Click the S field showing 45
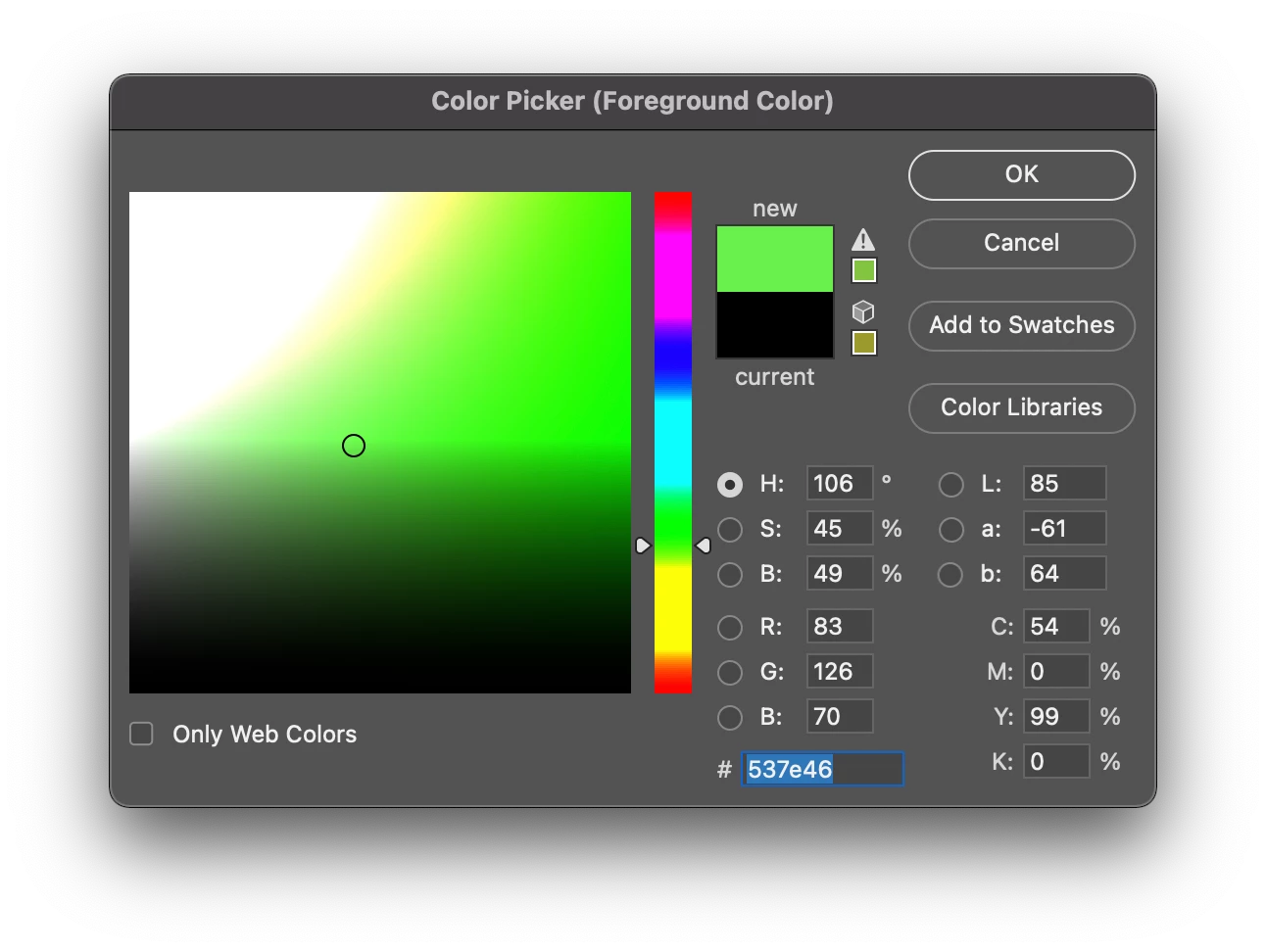This screenshot has width=1266, height=952. tap(840, 529)
